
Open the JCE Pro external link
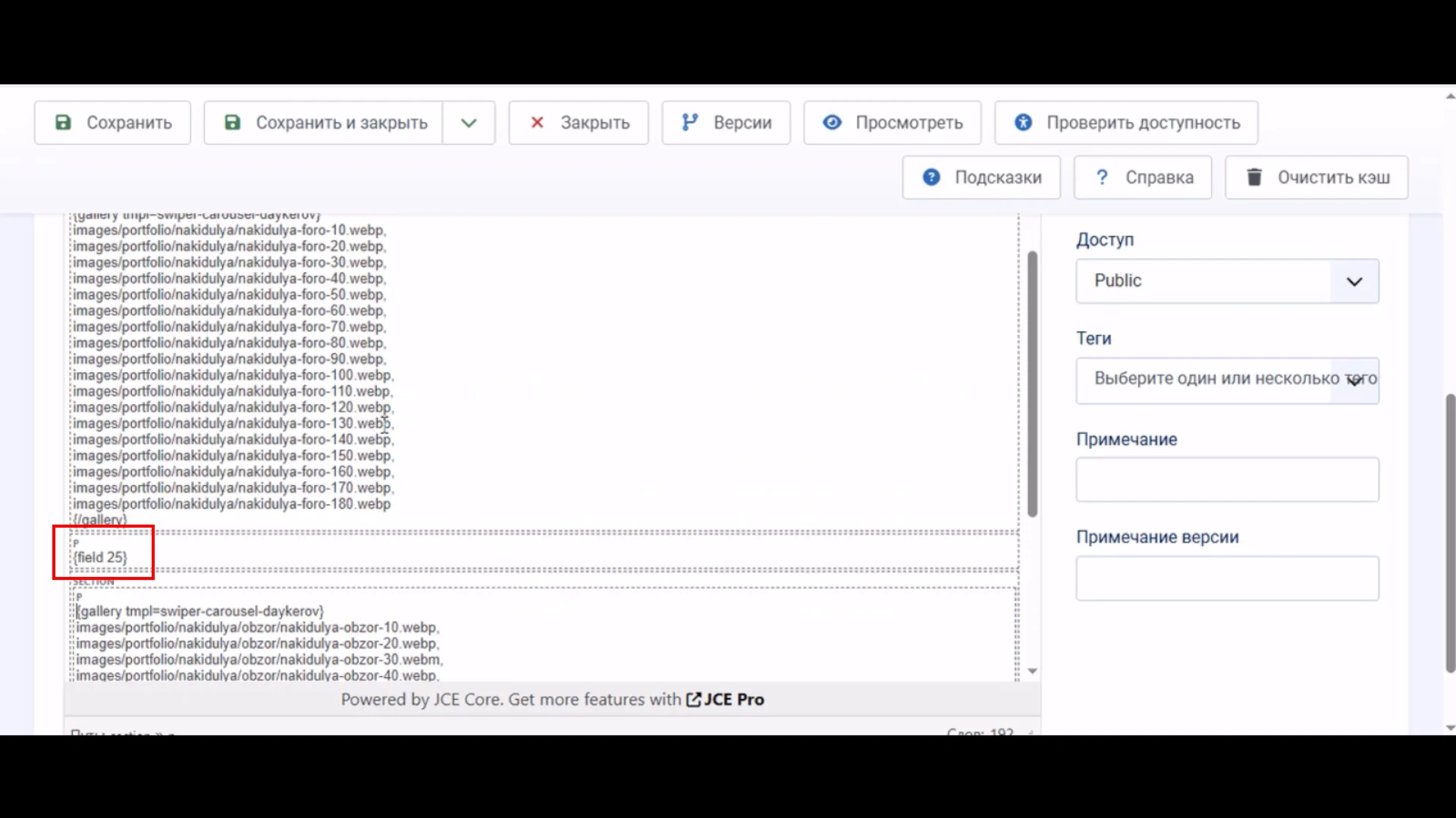(x=726, y=700)
